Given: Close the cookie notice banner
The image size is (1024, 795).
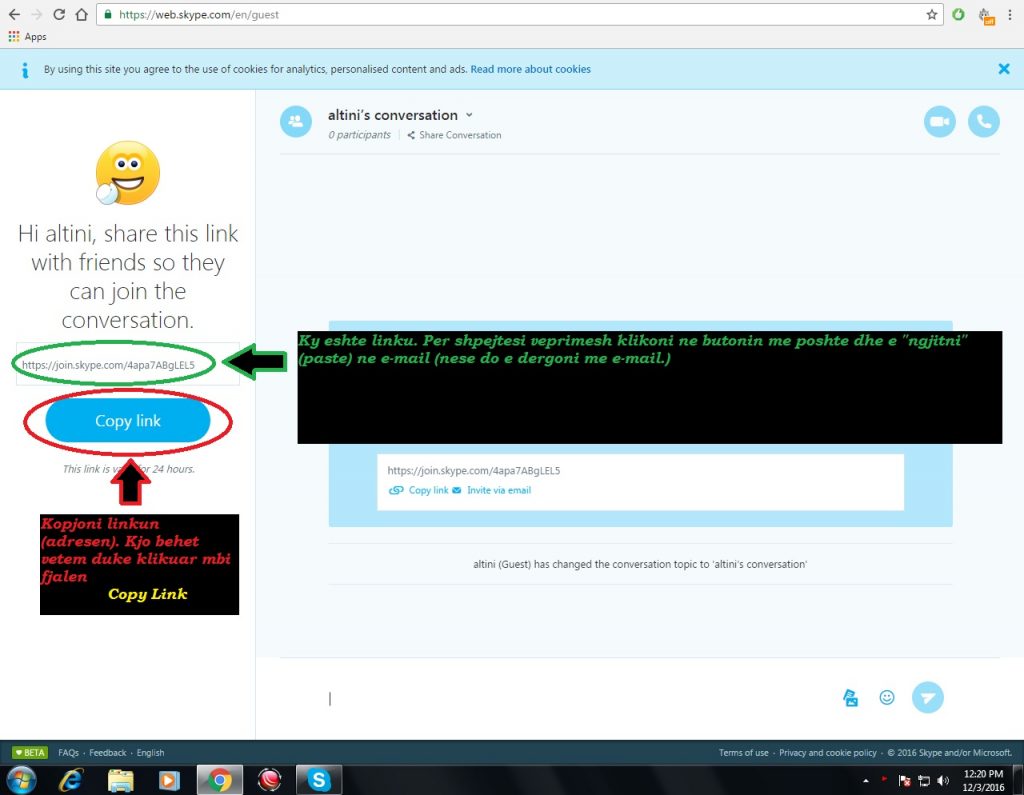Looking at the screenshot, I should [x=1004, y=69].
